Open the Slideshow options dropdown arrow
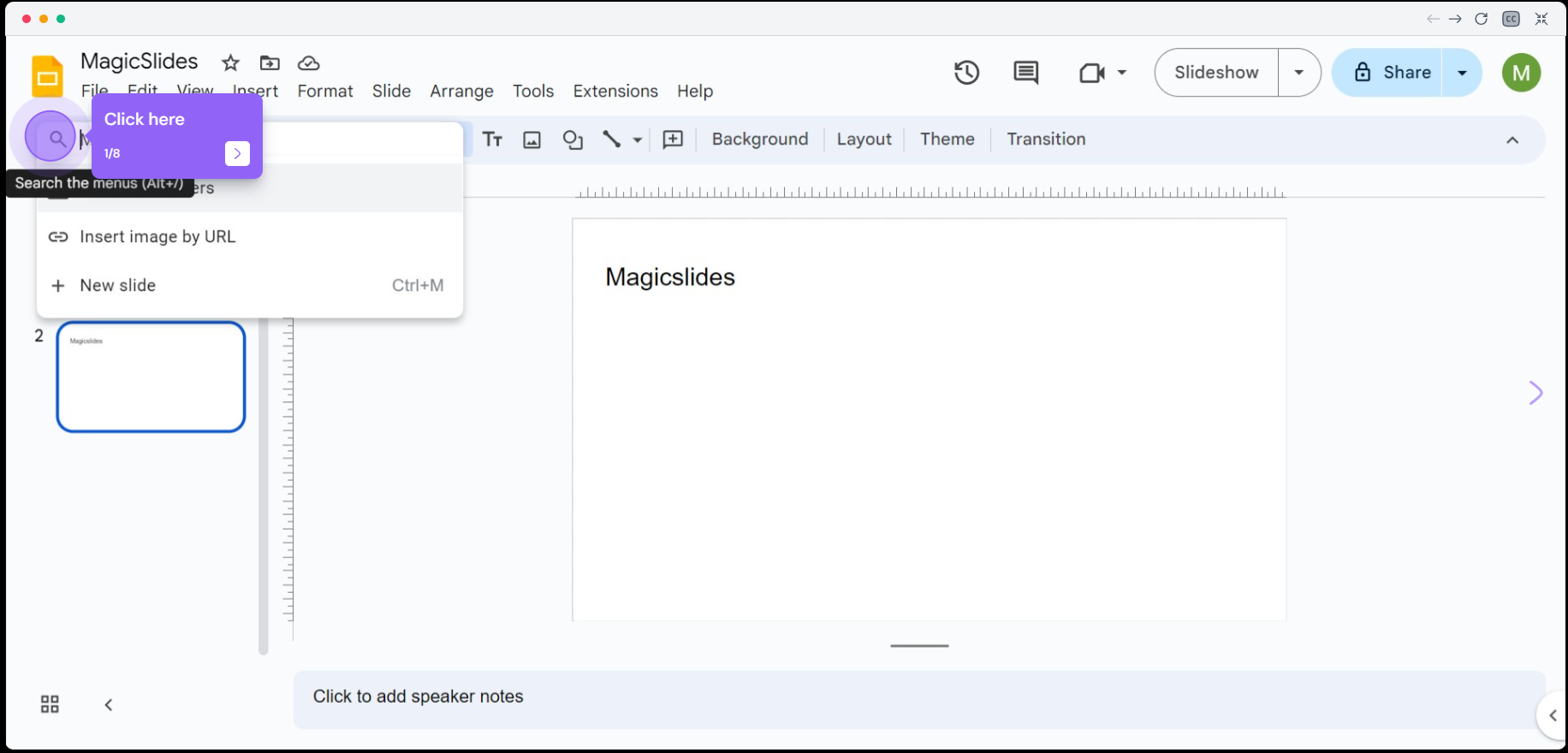 point(1299,73)
